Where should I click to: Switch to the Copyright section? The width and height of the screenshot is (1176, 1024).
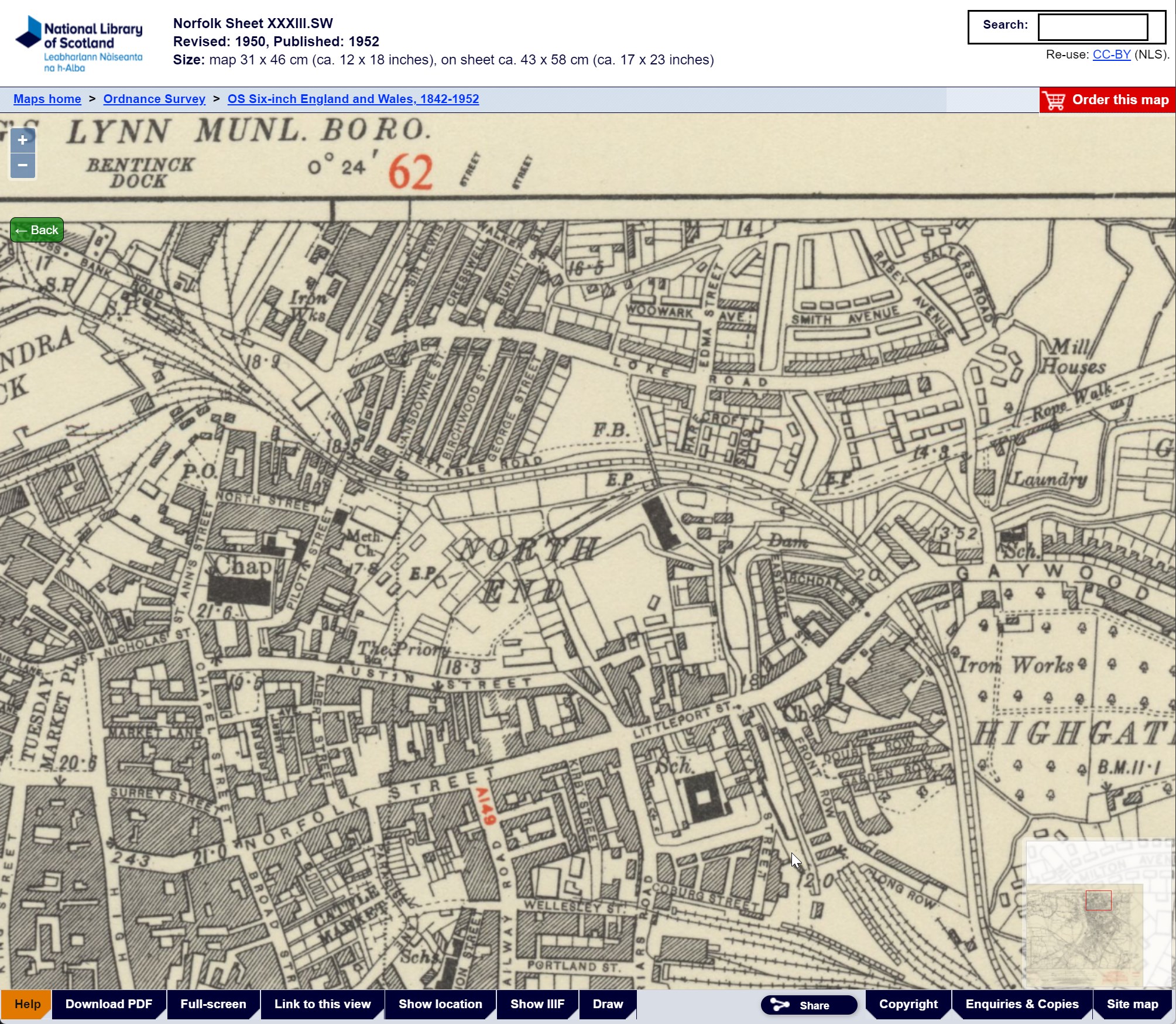[908, 1004]
